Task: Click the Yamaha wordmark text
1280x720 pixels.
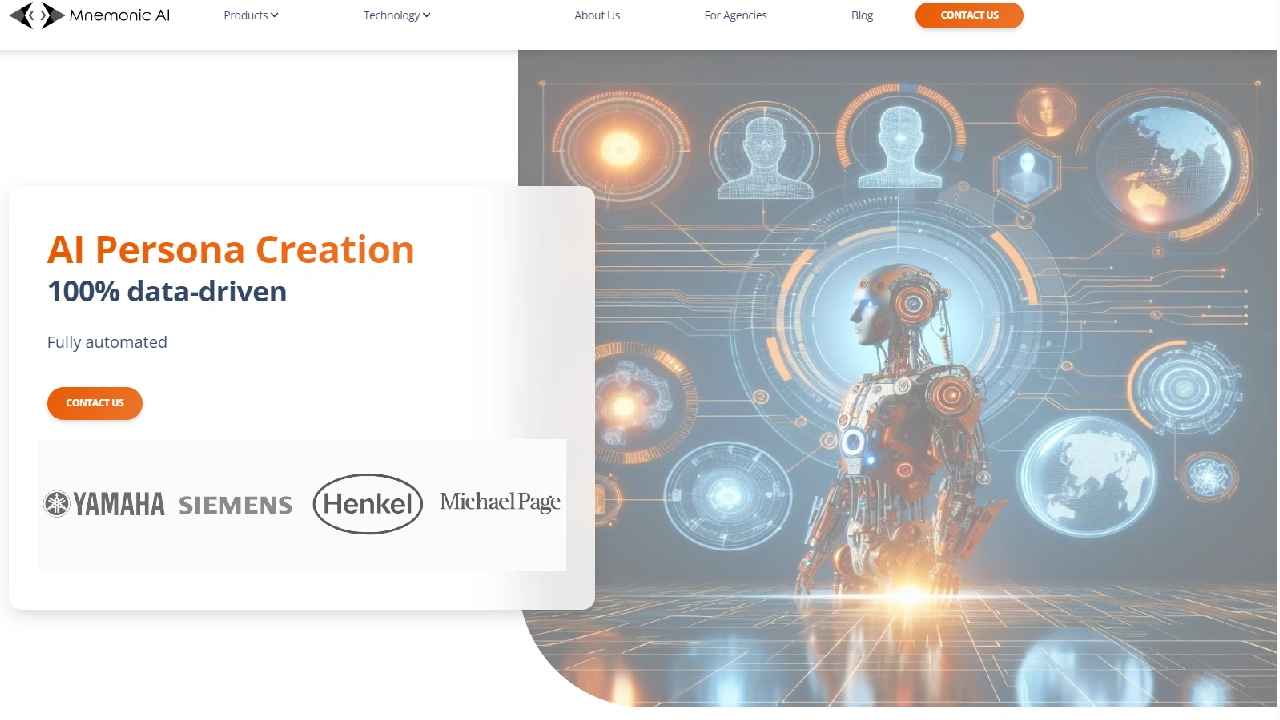Action: (118, 504)
